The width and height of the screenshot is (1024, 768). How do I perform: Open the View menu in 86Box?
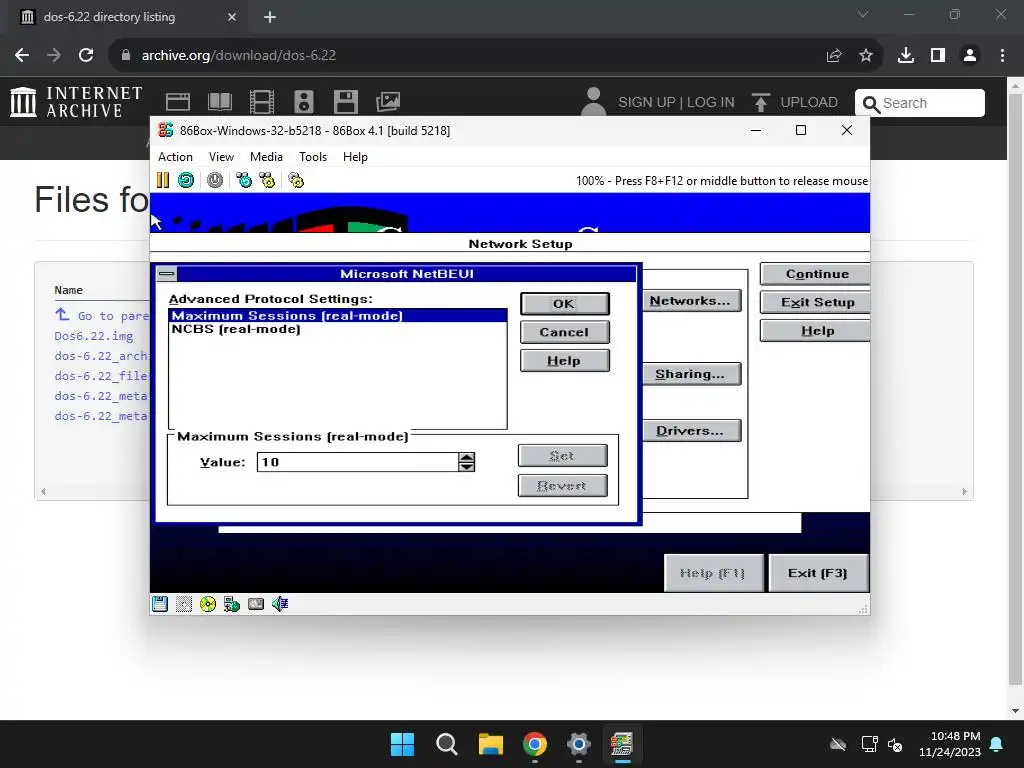tap(221, 157)
